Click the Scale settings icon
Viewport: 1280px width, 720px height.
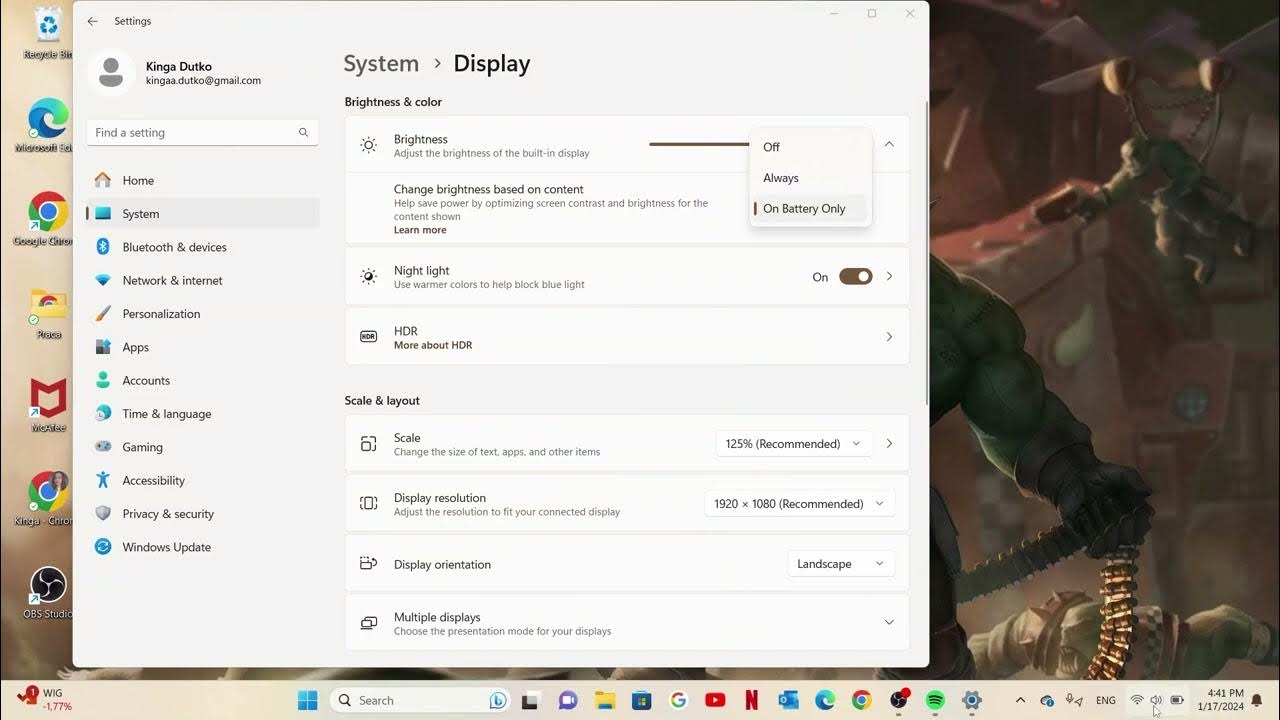(x=368, y=443)
